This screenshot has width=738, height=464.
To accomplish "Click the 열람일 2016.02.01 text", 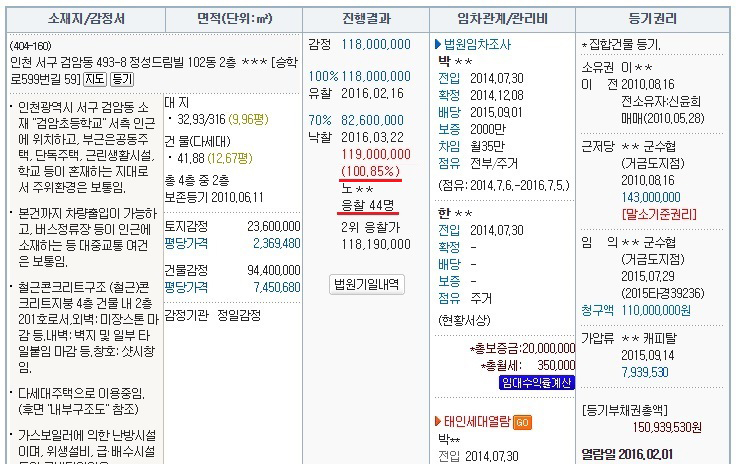I will click(627, 454).
